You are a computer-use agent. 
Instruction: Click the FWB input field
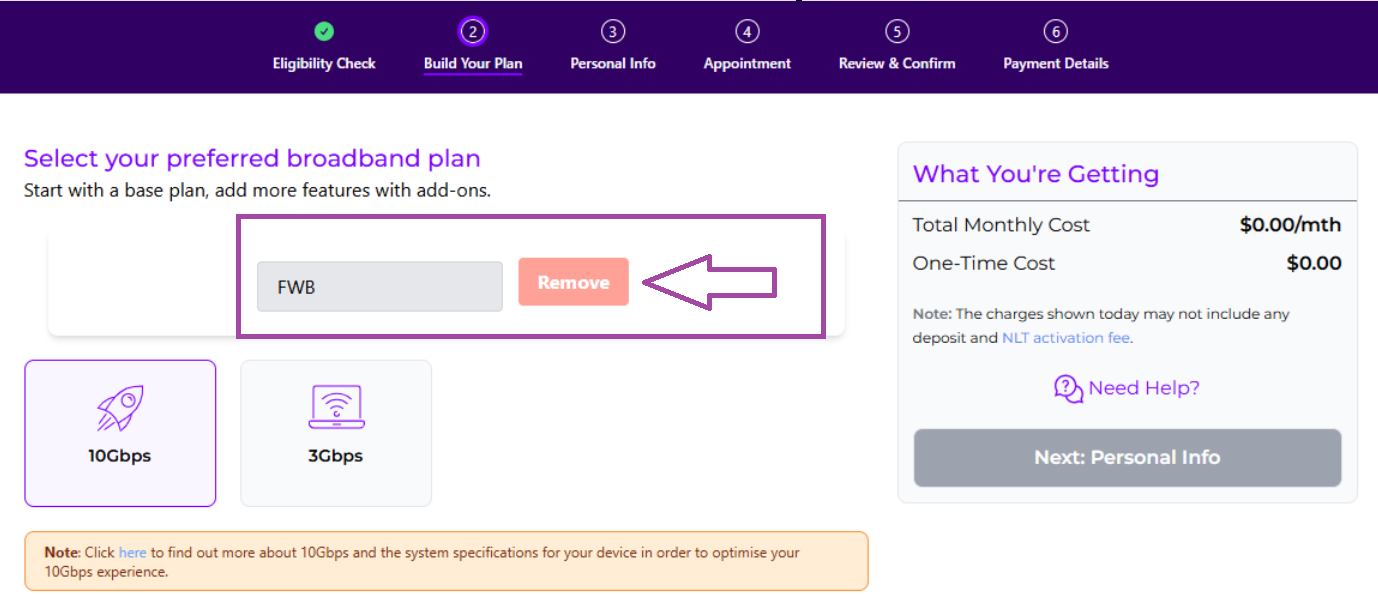point(379,287)
